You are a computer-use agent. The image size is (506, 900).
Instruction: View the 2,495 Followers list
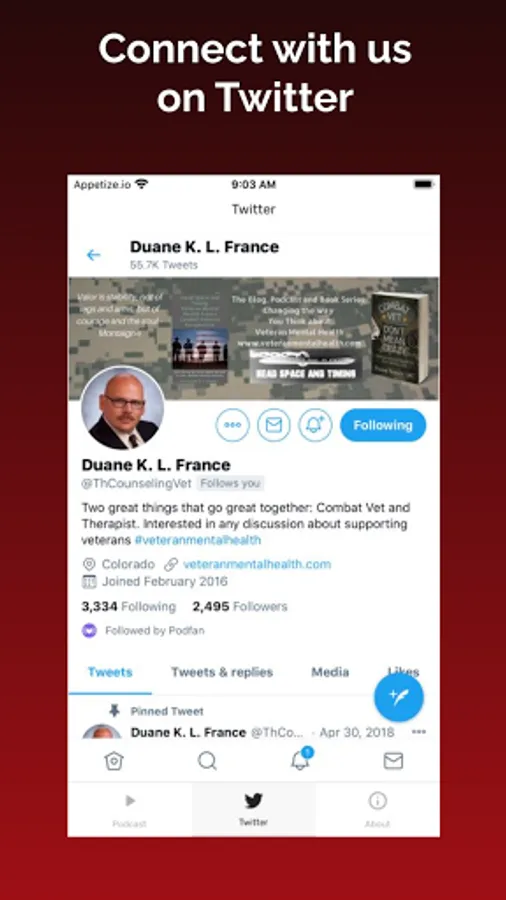pyautogui.click(x=240, y=607)
